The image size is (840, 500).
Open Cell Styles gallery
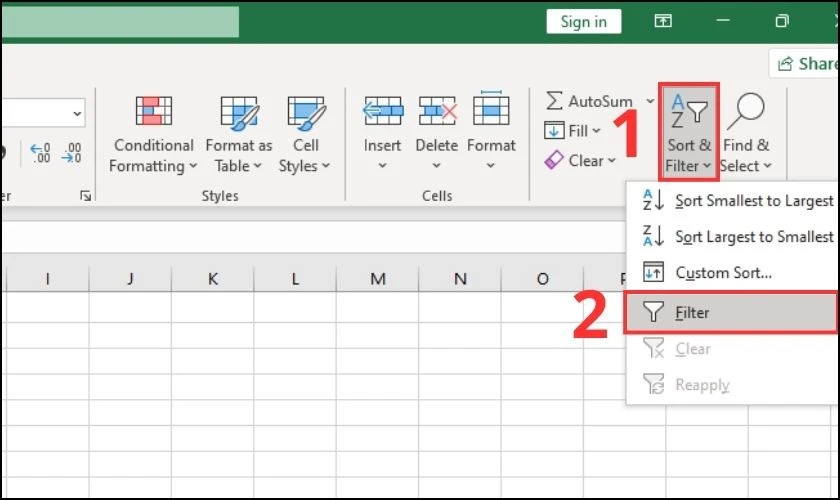(x=305, y=135)
